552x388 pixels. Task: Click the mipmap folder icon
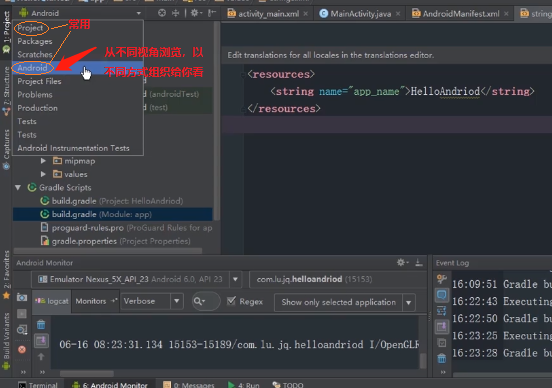[x=57, y=161]
